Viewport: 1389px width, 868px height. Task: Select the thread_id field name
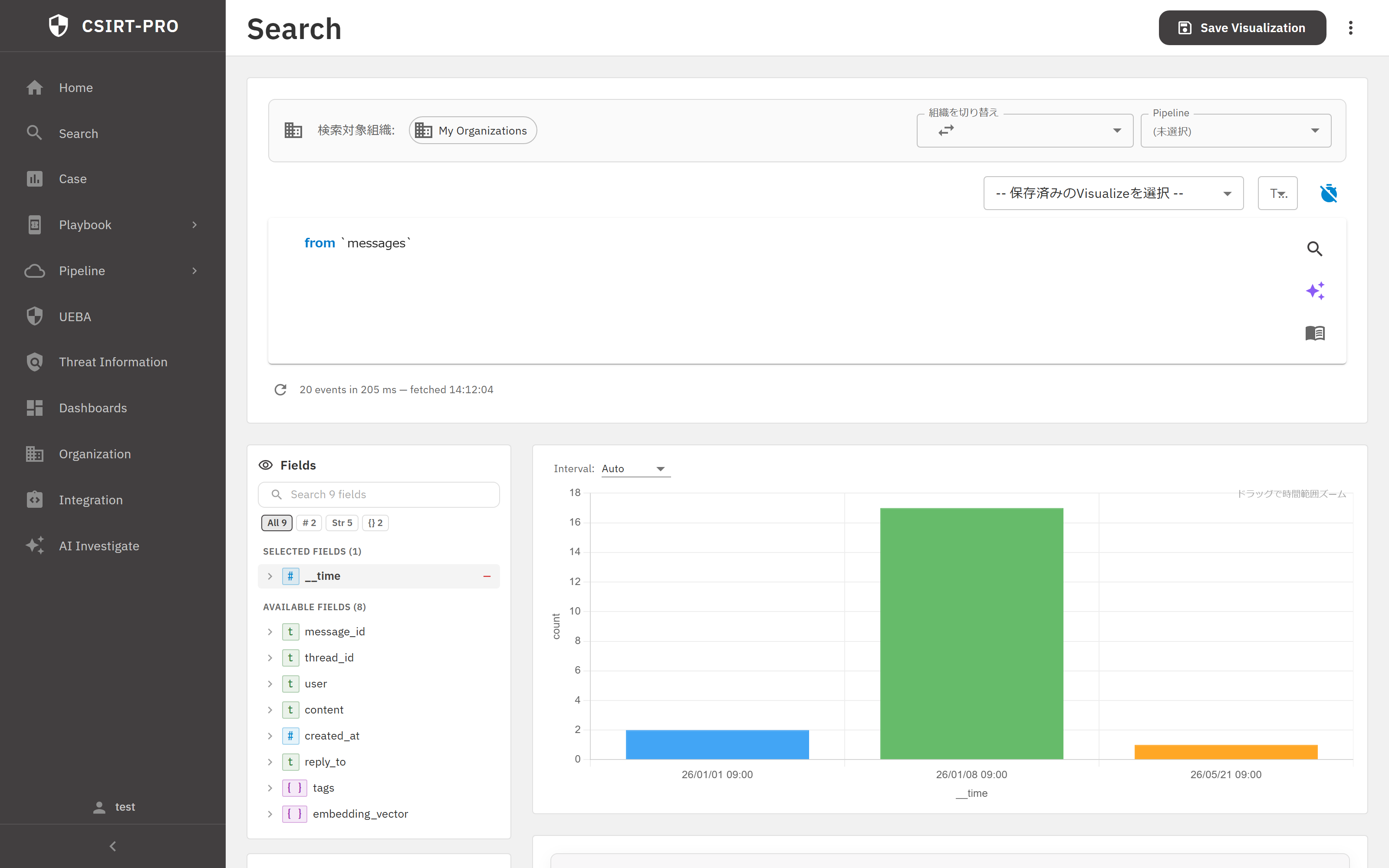[329, 658]
